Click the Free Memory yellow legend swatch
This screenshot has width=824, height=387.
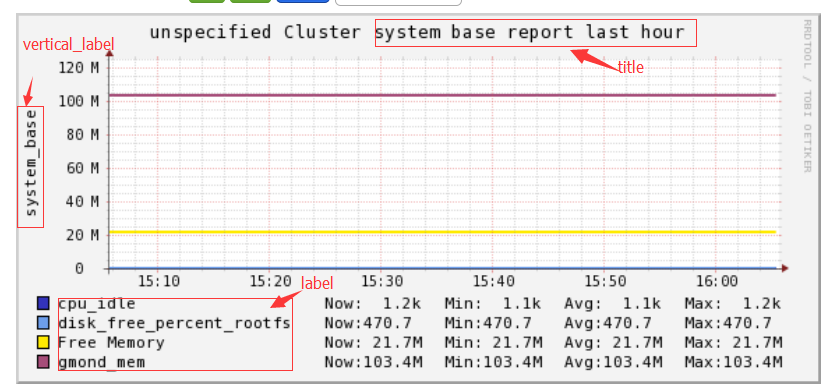click(x=43, y=343)
